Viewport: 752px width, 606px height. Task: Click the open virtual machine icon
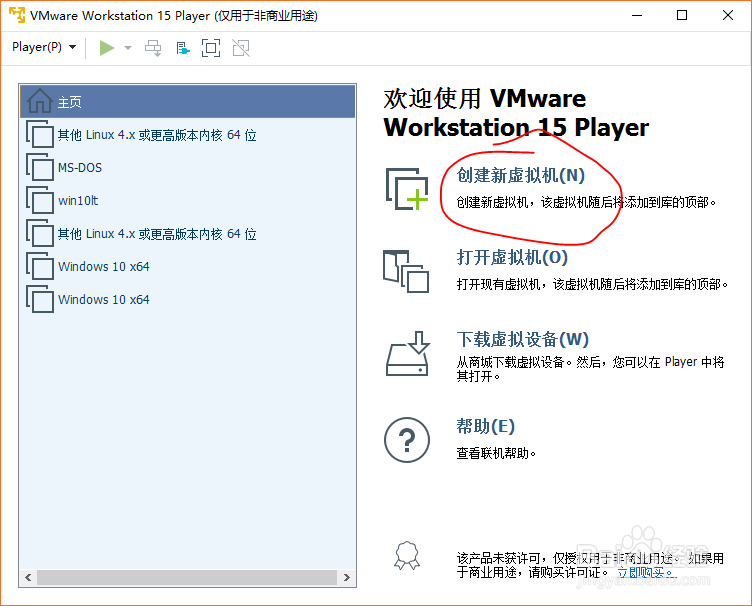406,271
